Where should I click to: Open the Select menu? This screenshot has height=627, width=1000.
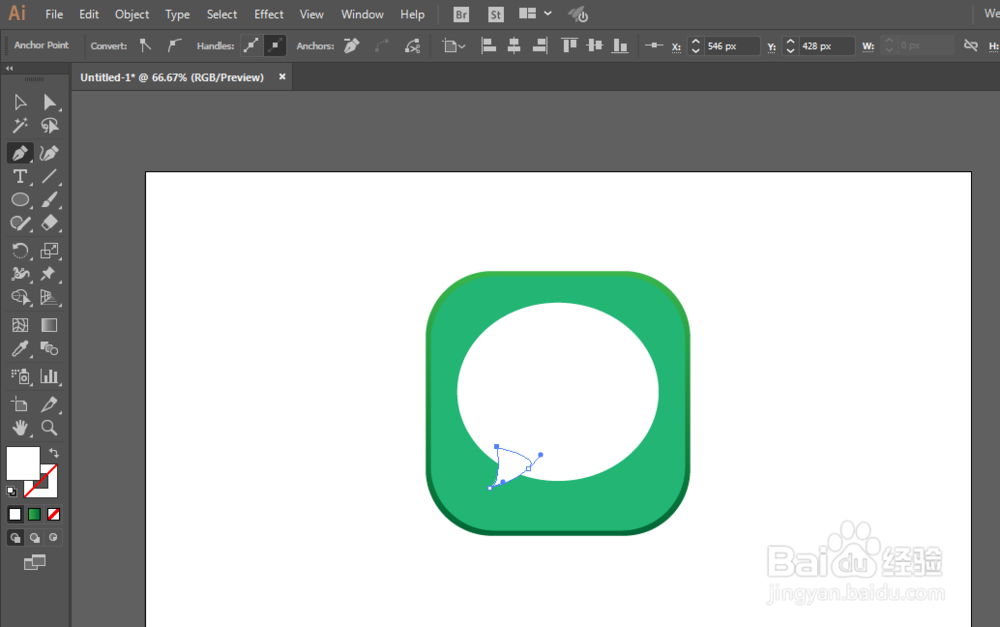click(x=221, y=14)
